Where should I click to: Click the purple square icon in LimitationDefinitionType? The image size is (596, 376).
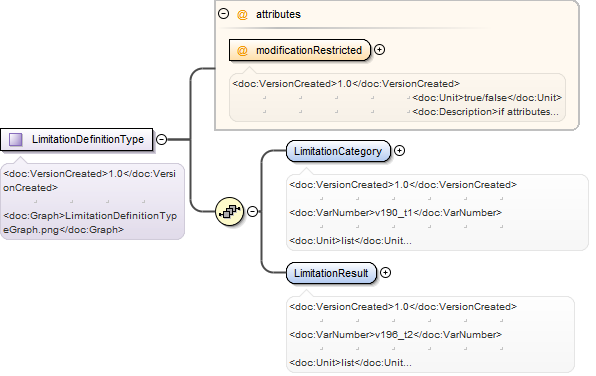pyautogui.click(x=16, y=140)
